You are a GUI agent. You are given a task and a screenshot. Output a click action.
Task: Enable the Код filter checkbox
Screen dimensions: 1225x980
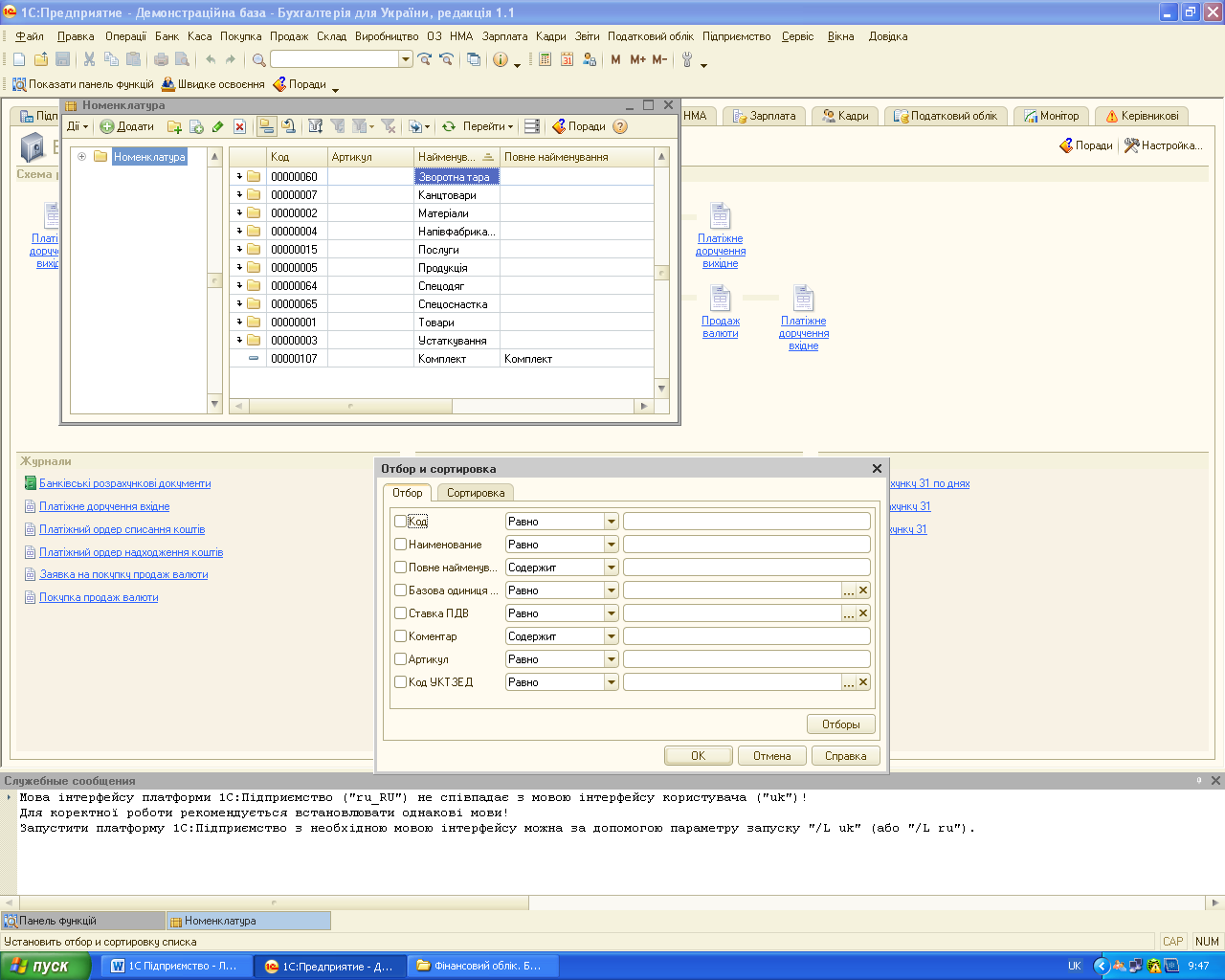[401, 522]
